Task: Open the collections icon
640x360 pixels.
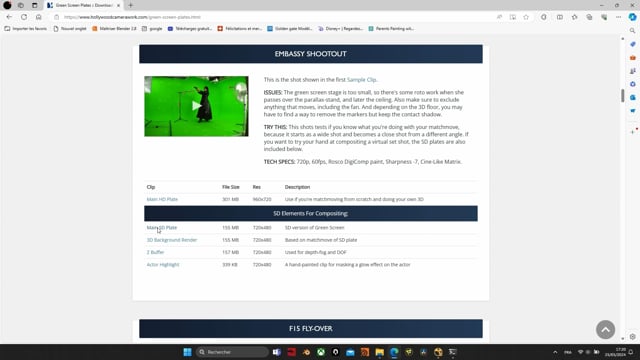Action: click(x=589, y=17)
